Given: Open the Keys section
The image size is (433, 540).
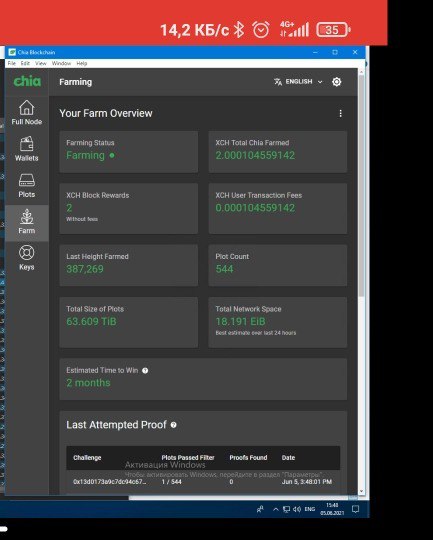Looking at the screenshot, I should [27, 258].
